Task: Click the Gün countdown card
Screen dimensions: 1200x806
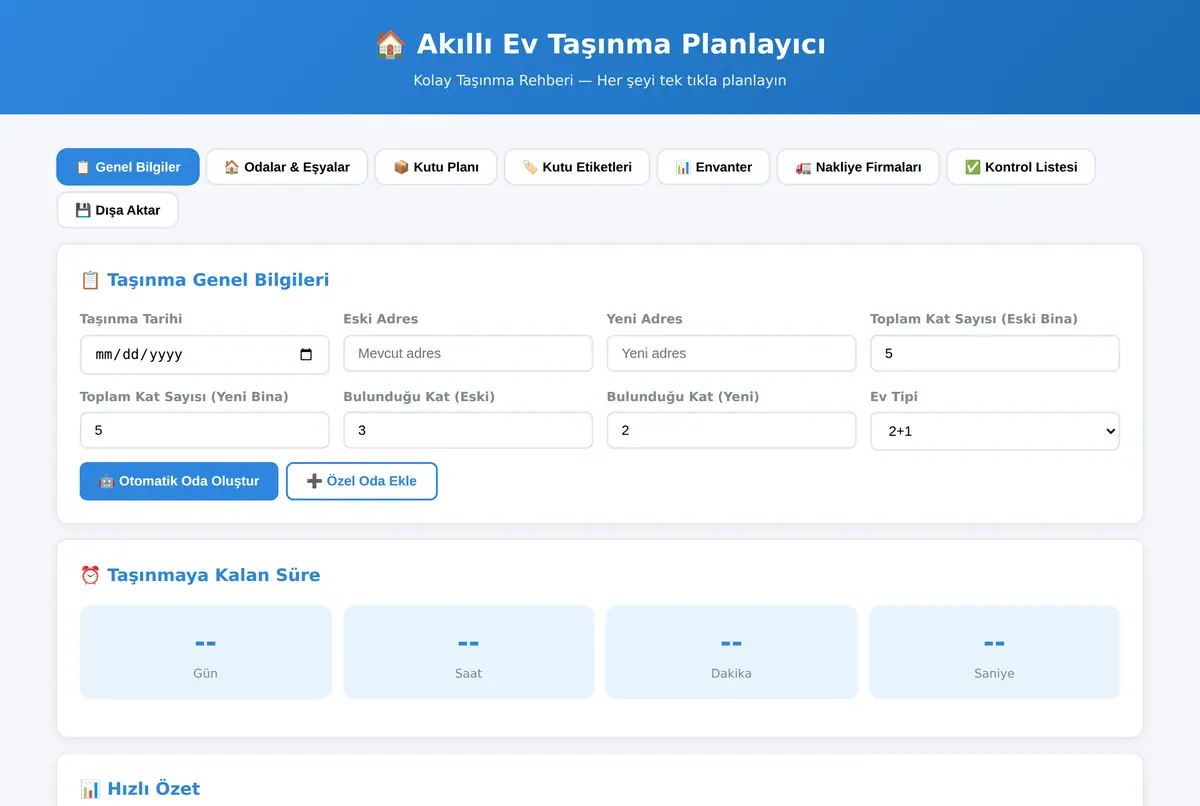Action: click(205, 652)
